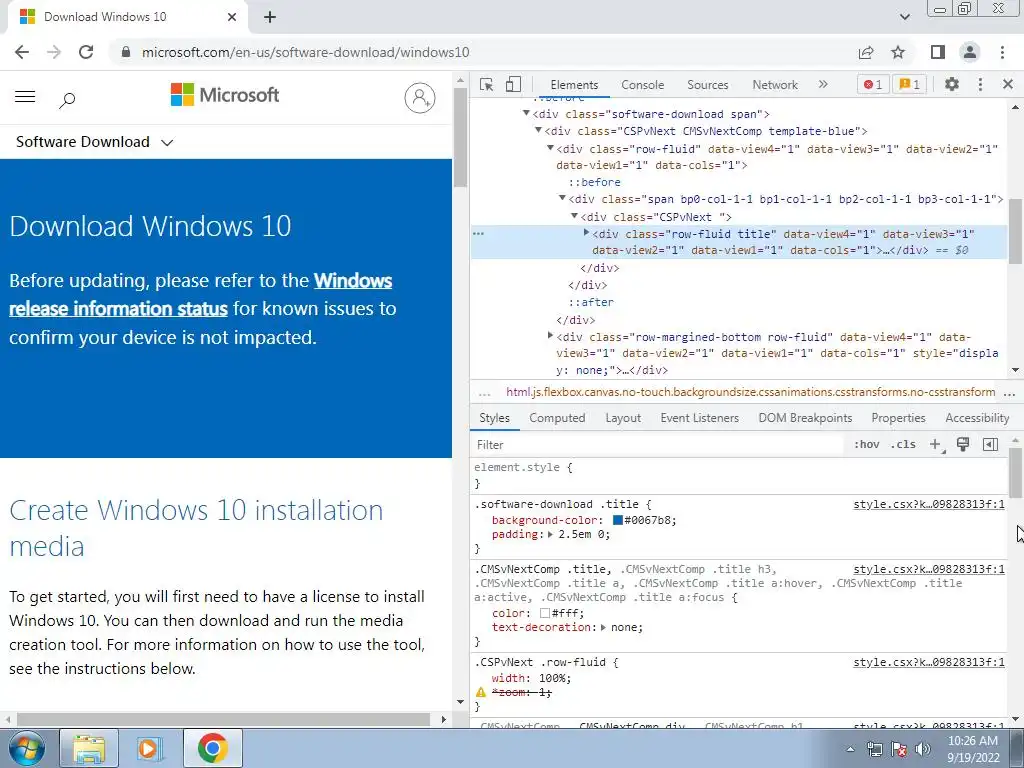
Task: Show hidden tray icons arrow
Action: tap(850, 749)
